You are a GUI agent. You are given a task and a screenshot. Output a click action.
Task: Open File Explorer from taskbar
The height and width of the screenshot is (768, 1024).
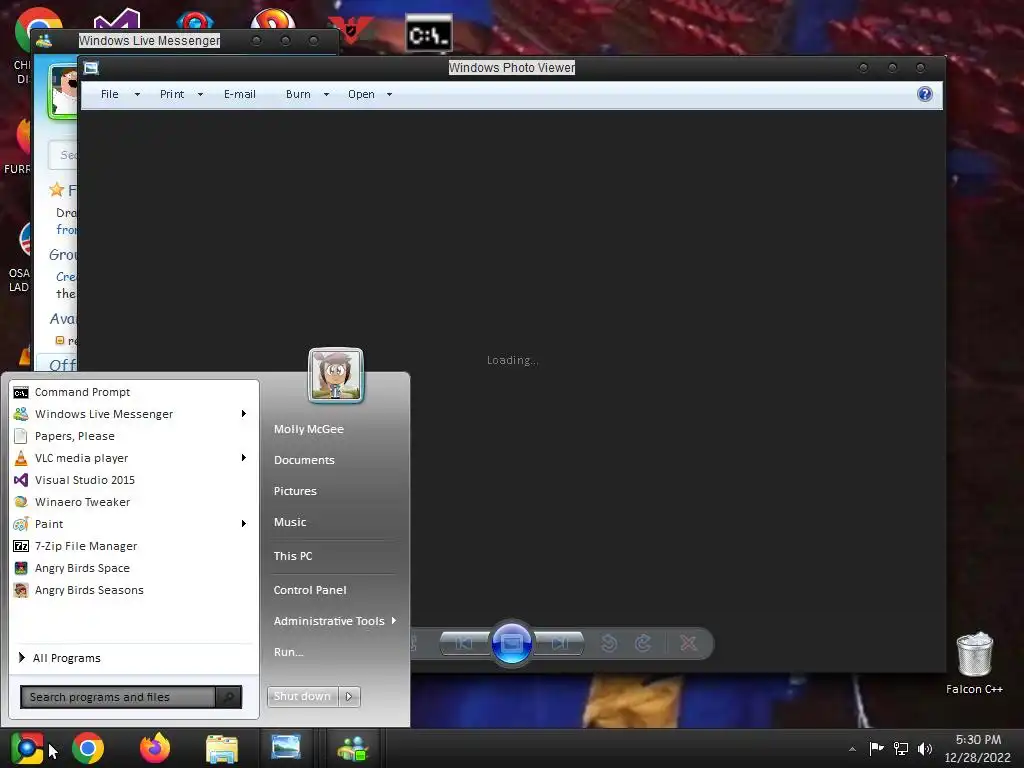click(222, 748)
